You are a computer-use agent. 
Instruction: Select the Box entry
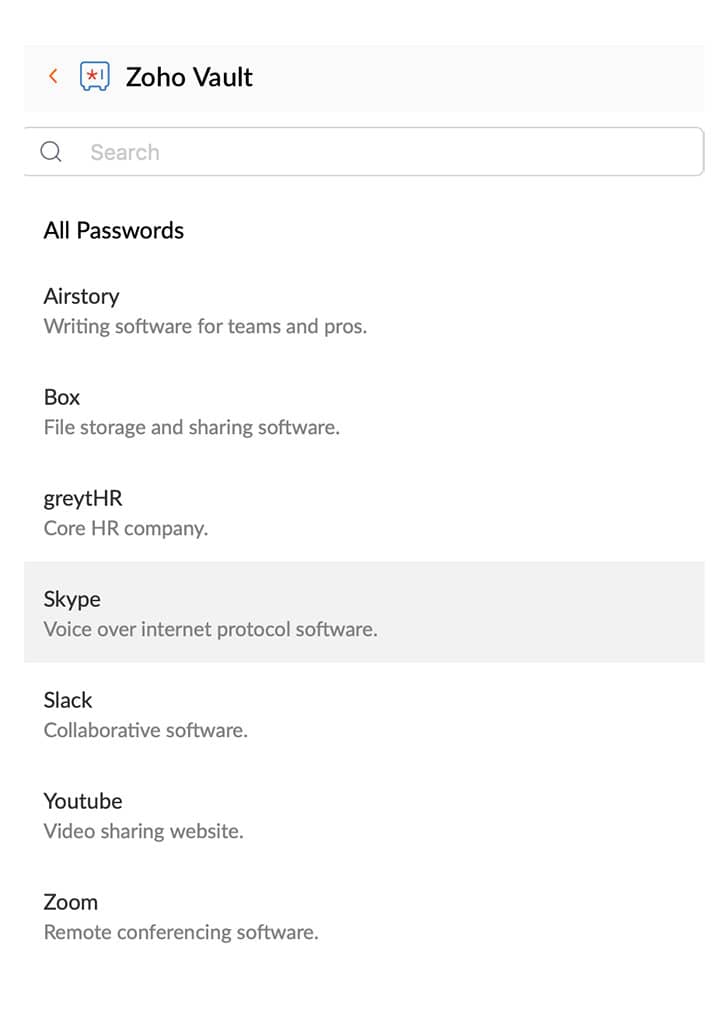tap(61, 397)
